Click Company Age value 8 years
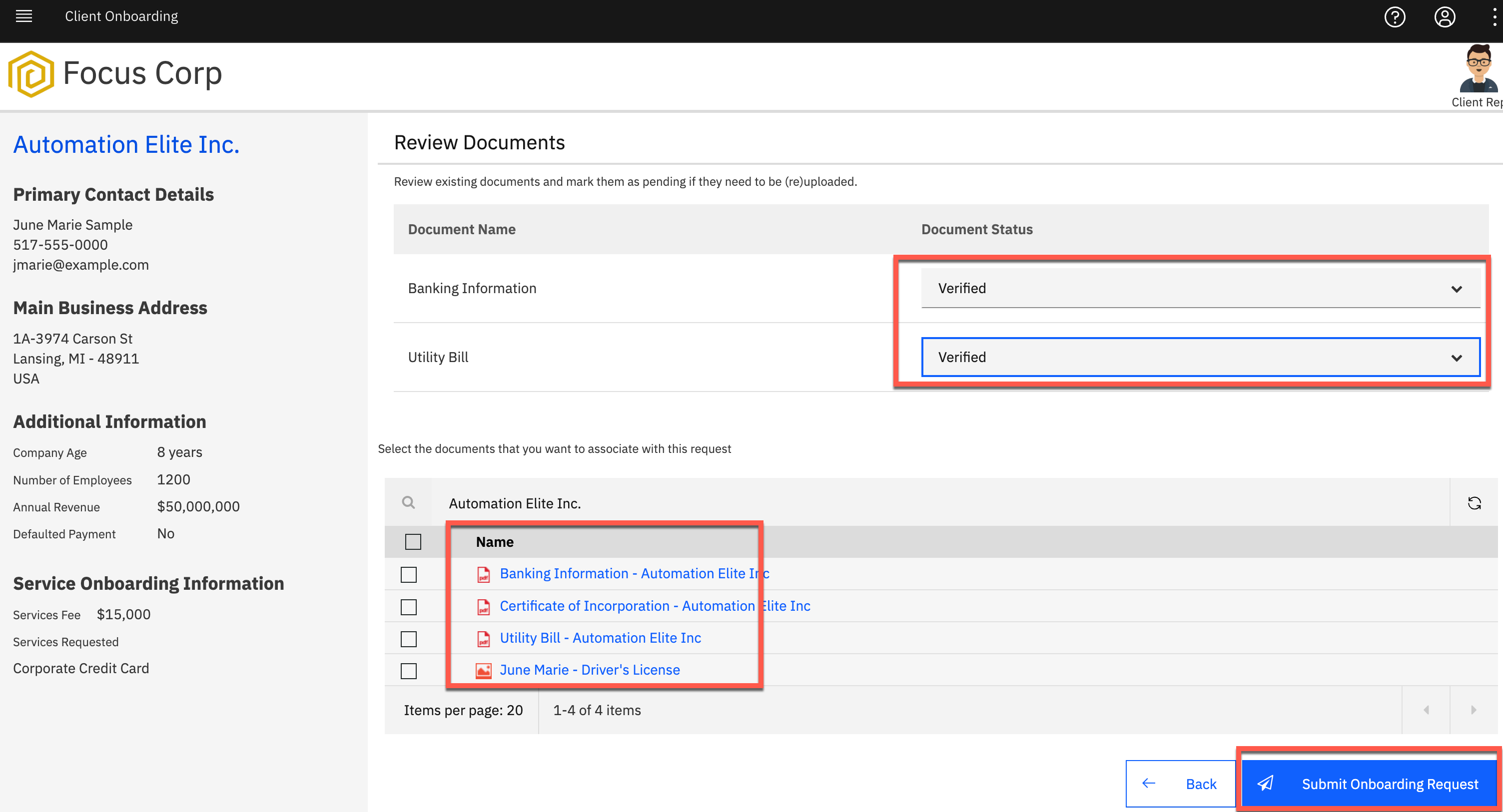 pos(180,452)
